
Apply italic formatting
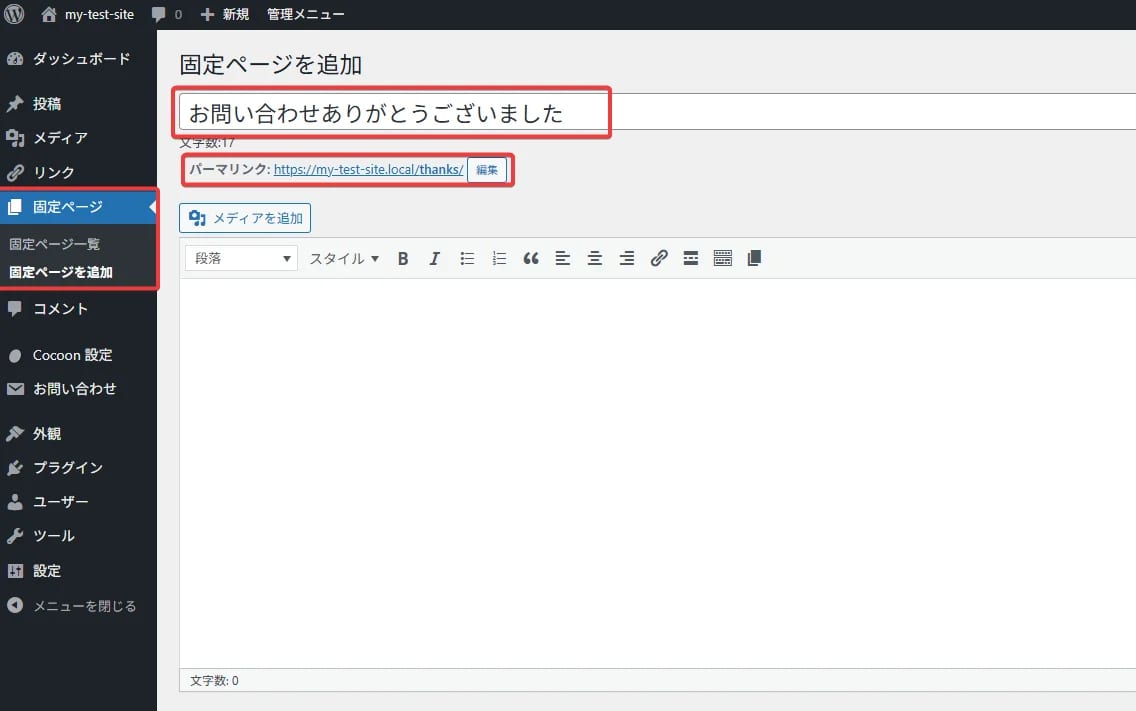click(435, 258)
